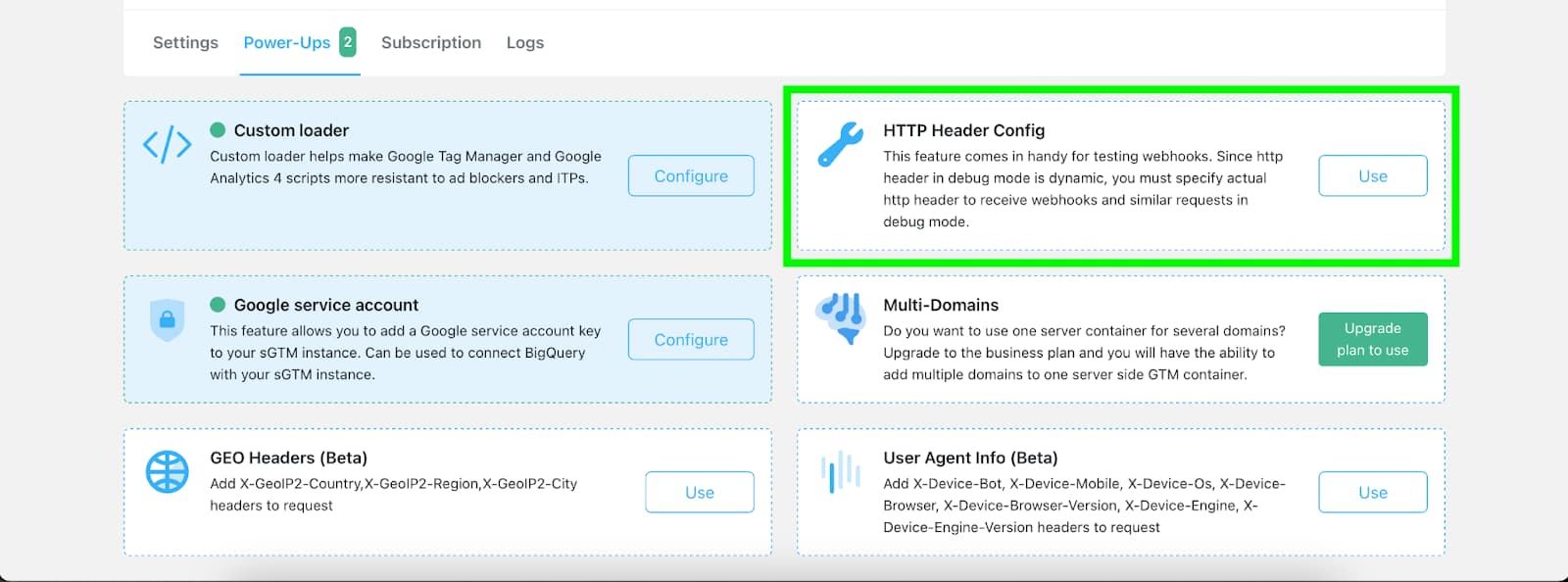Click the green status dot beside Custom loader

coord(218,129)
